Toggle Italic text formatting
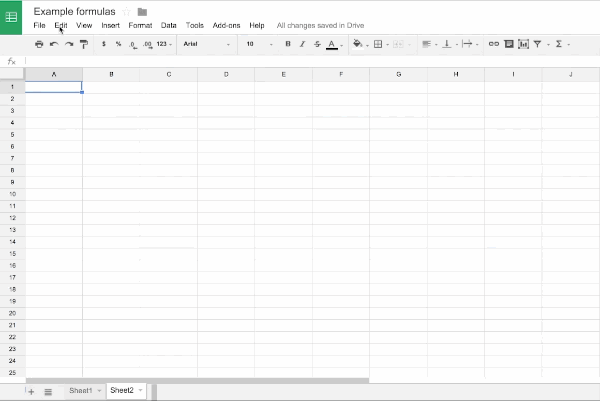This screenshot has width=600, height=401. (302, 44)
